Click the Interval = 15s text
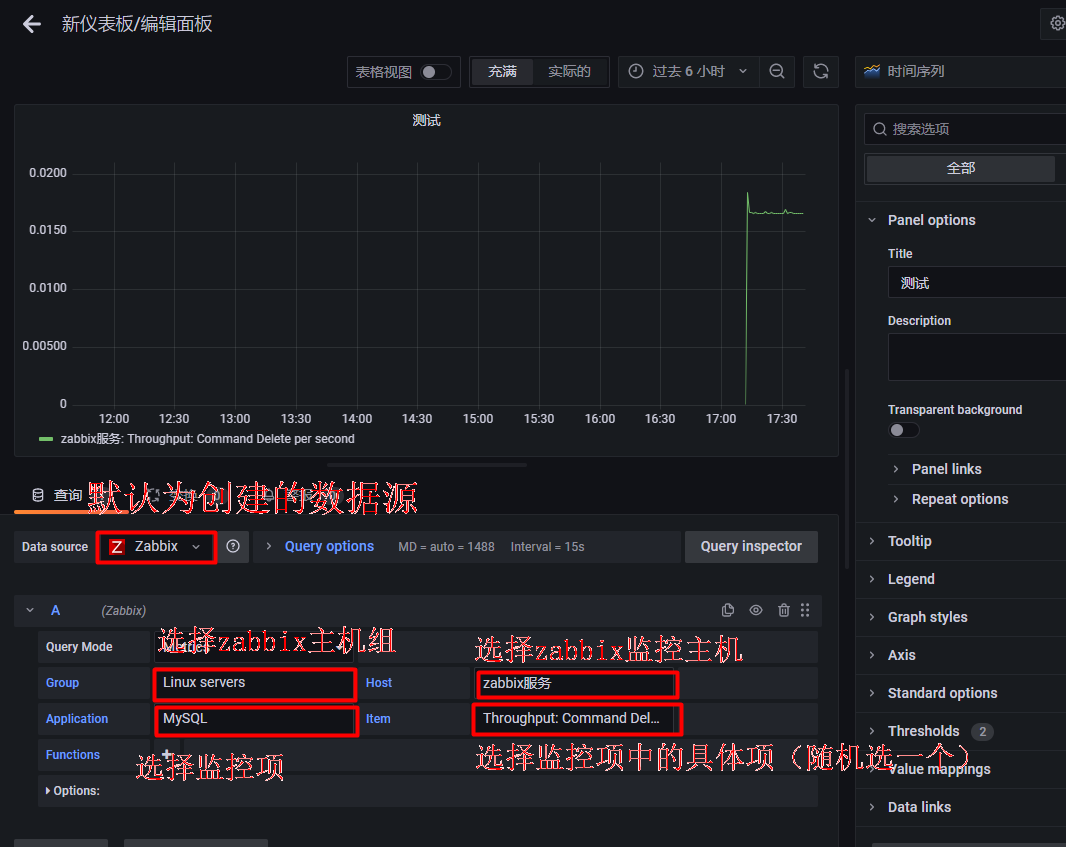Viewport: 1066px width, 847px height. click(547, 547)
